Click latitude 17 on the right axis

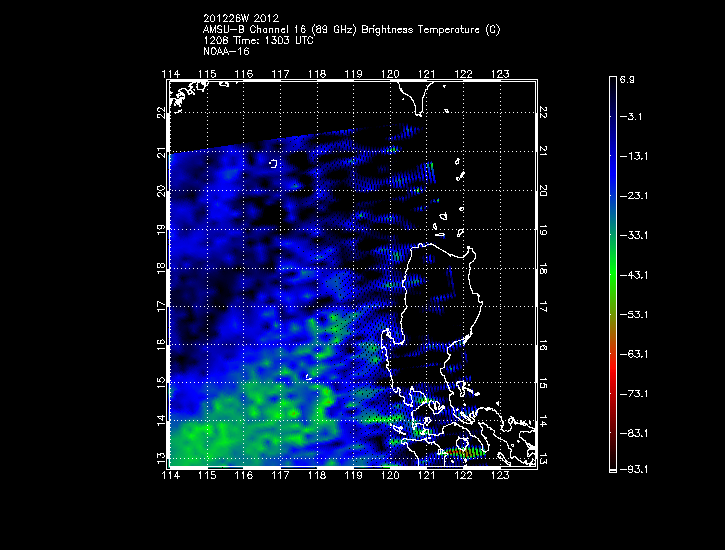coord(543,306)
